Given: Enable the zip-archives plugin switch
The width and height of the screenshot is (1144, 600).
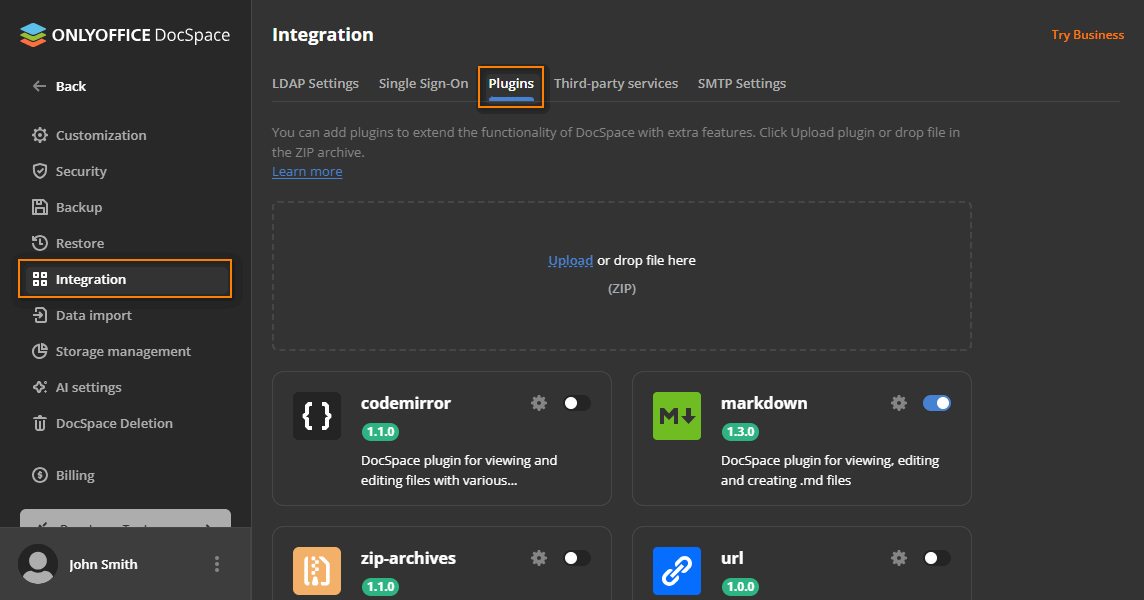Looking at the screenshot, I should (x=576, y=558).
